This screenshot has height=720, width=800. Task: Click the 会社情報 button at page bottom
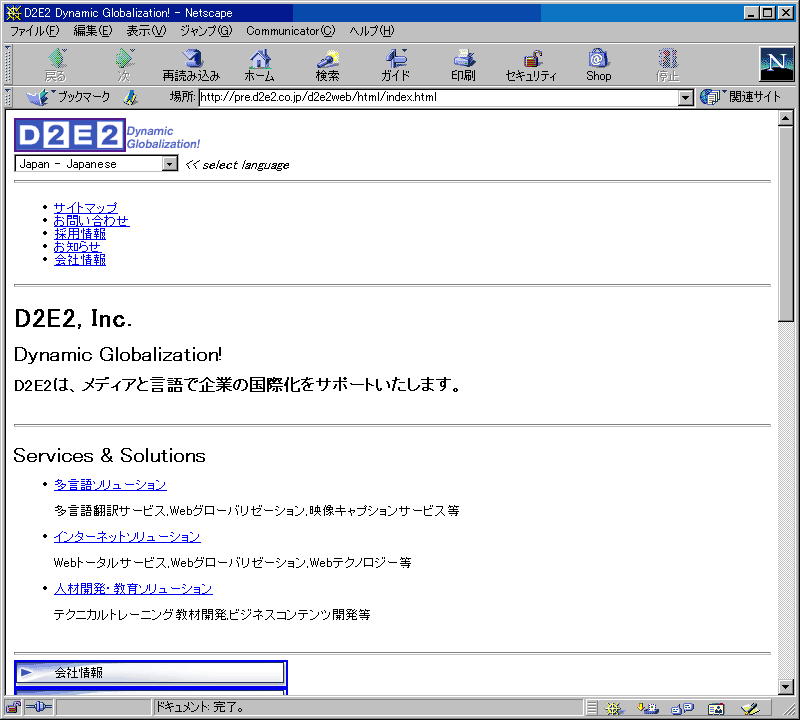151,673
